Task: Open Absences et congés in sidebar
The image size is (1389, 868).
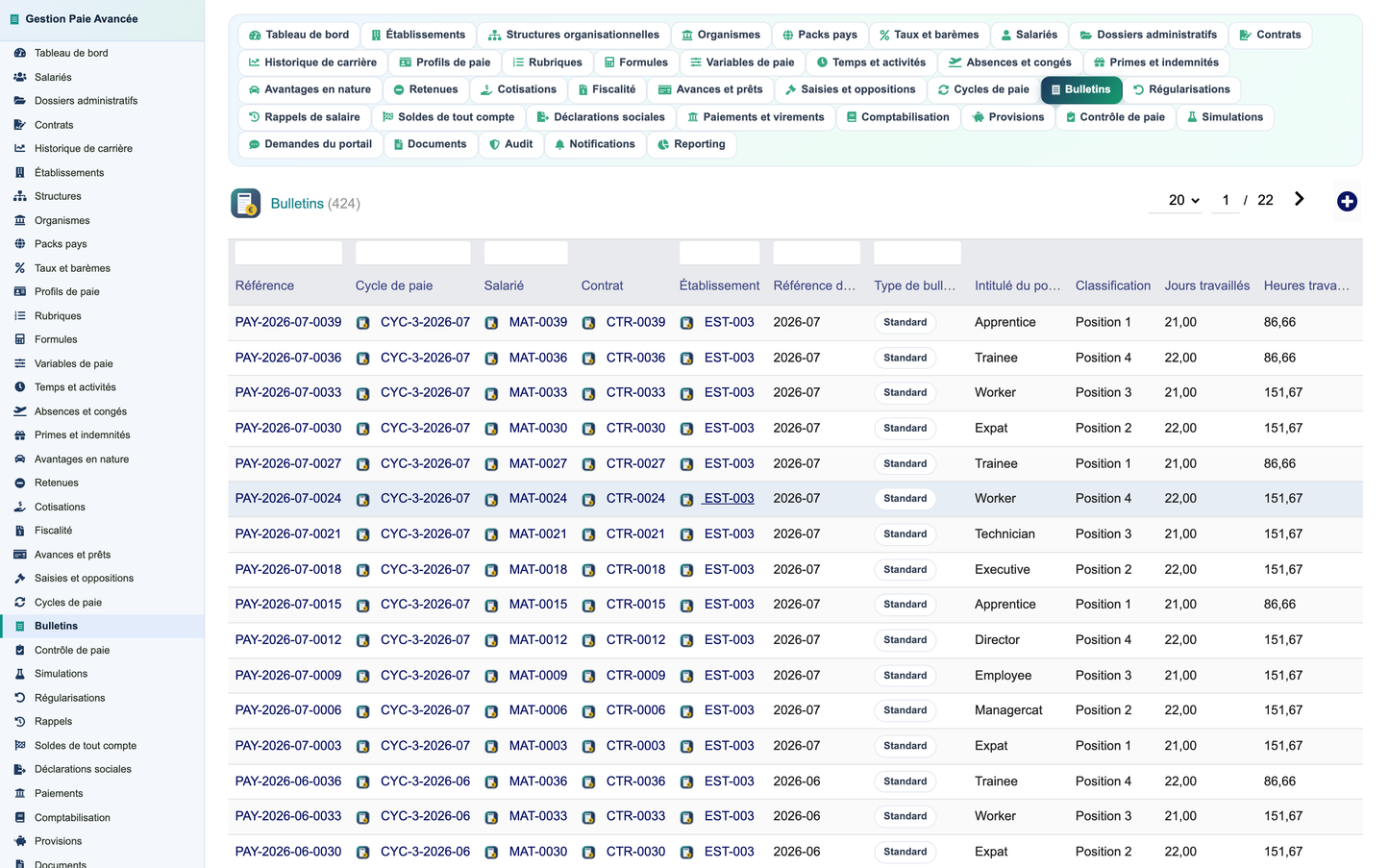Action: (81, 411)
